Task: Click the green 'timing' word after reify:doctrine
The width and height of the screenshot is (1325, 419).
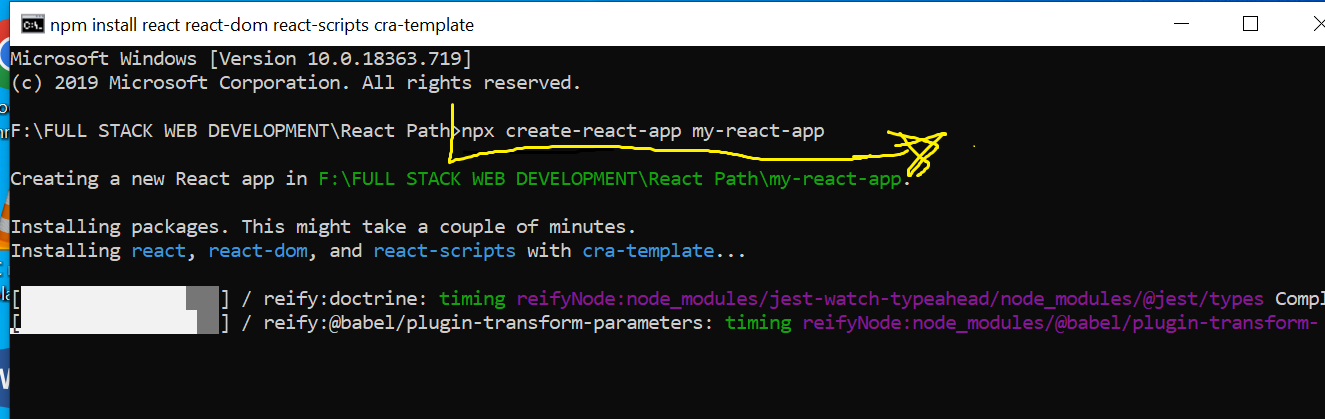Action: click(x=472, y=298)
